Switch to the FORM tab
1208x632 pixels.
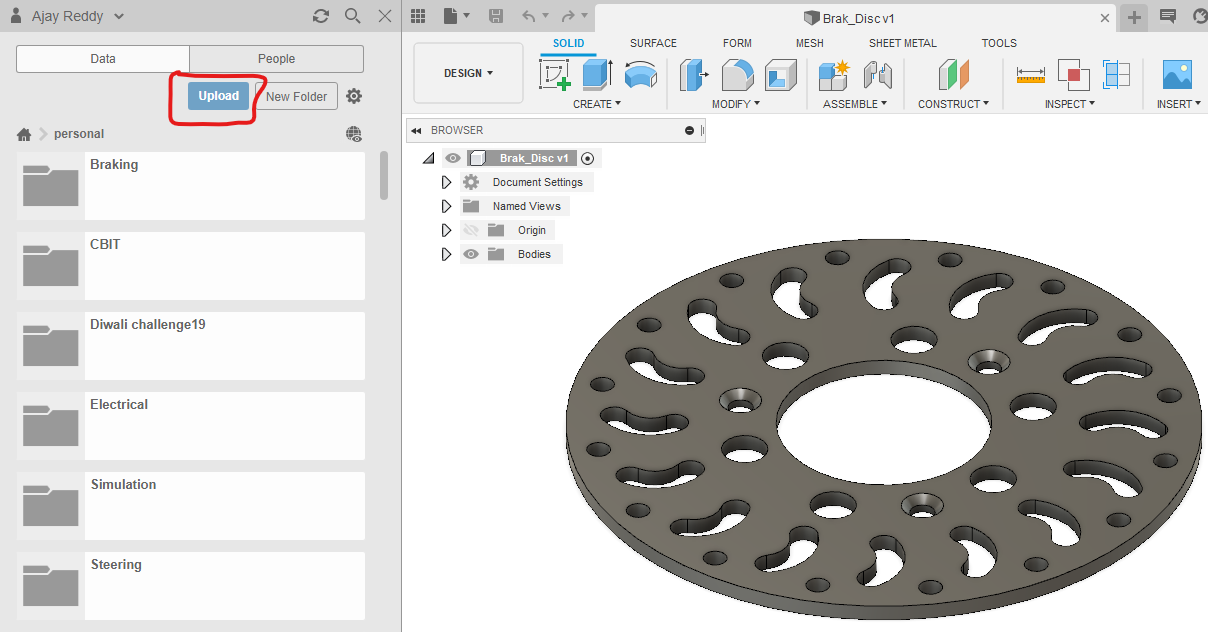coord(737,43)
